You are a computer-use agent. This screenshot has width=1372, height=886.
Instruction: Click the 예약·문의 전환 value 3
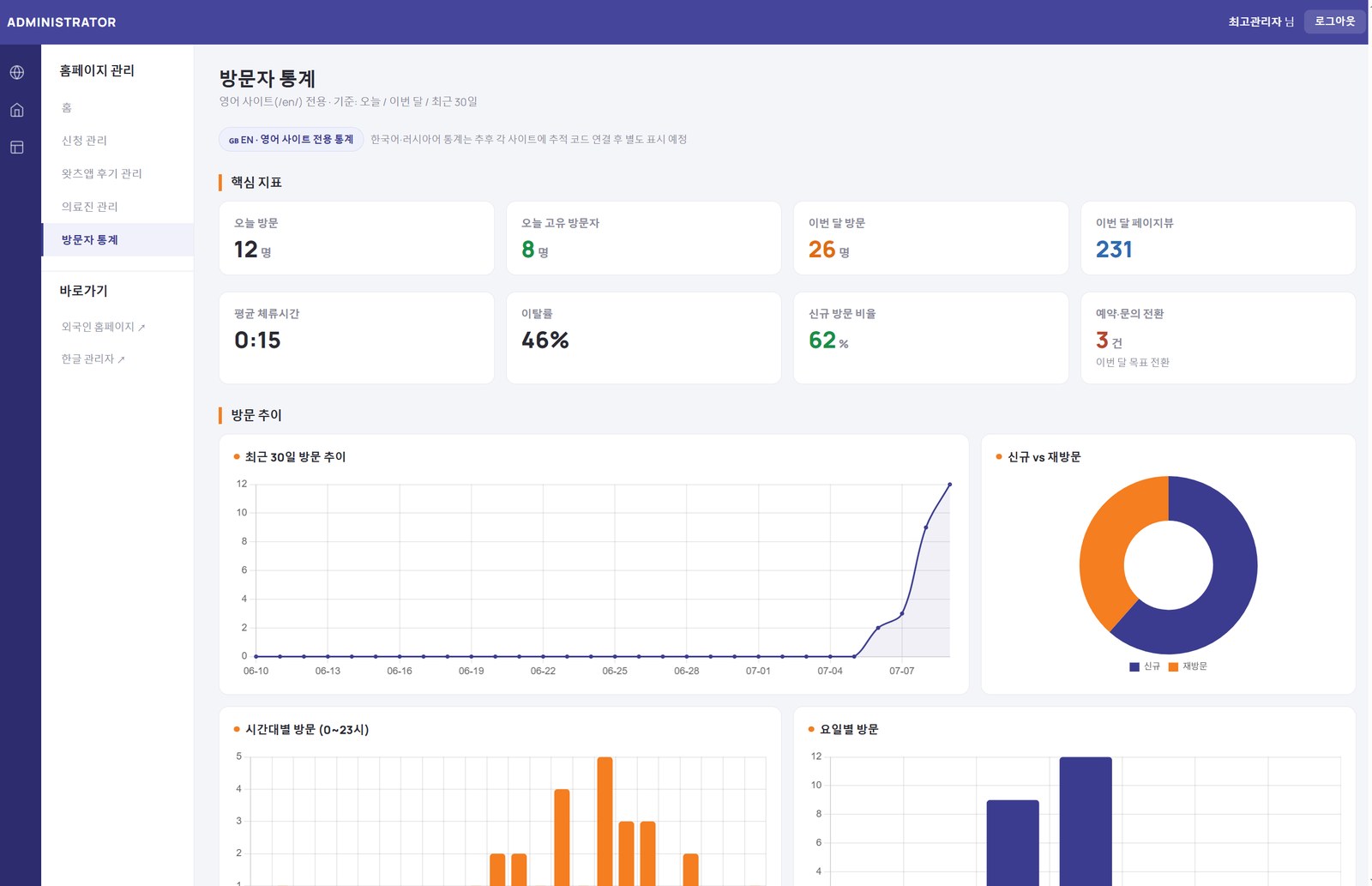click(x=1102, y=341)
